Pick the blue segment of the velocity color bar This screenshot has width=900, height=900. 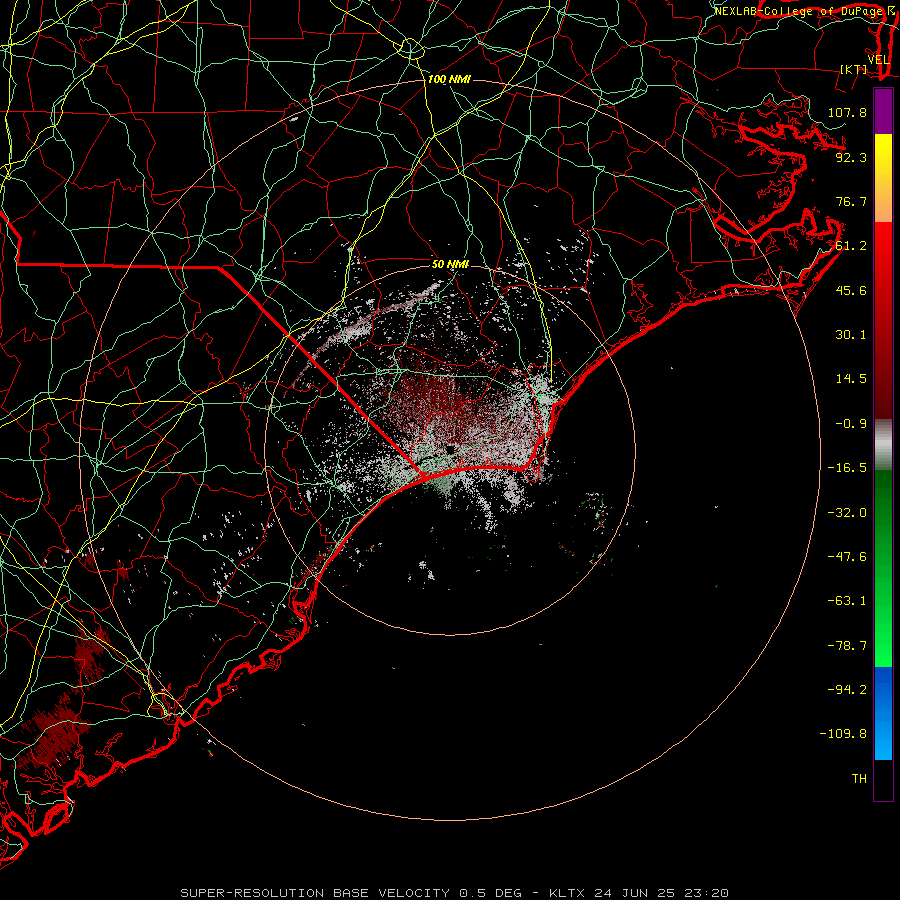(883, 713)
